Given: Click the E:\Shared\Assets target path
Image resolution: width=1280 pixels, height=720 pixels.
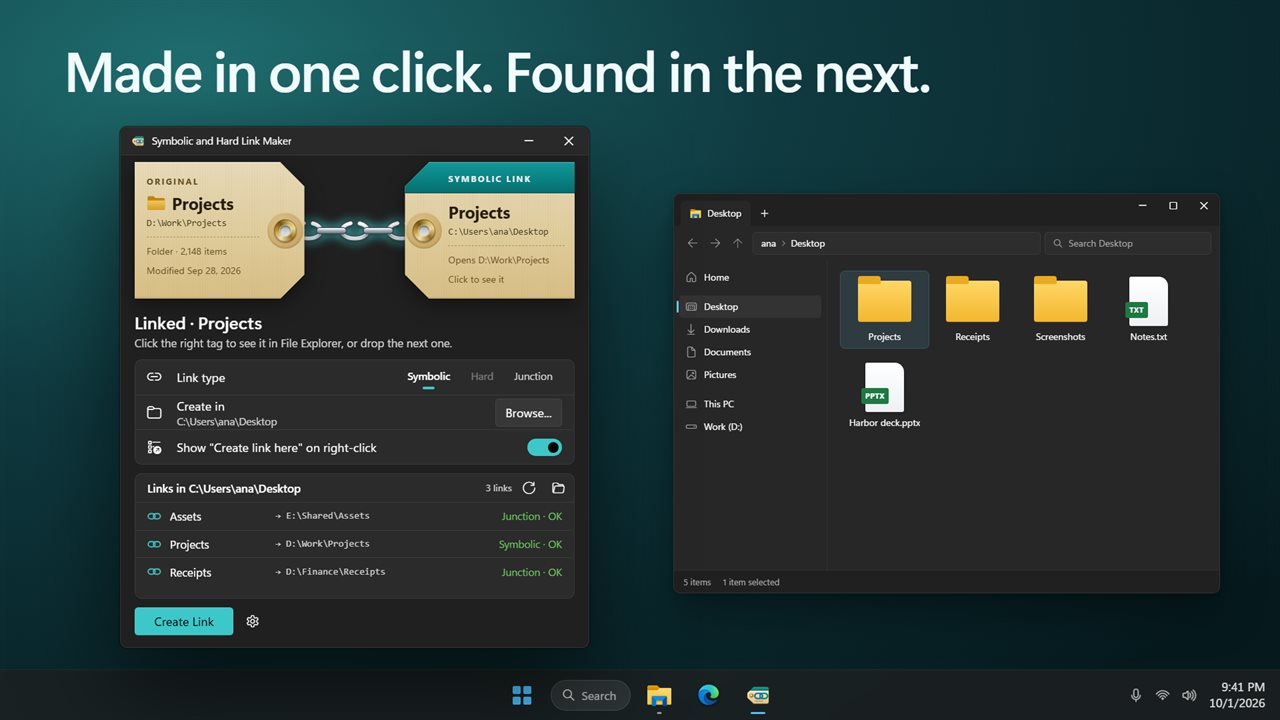Looking at the screenshot, I should pos(327,516).
